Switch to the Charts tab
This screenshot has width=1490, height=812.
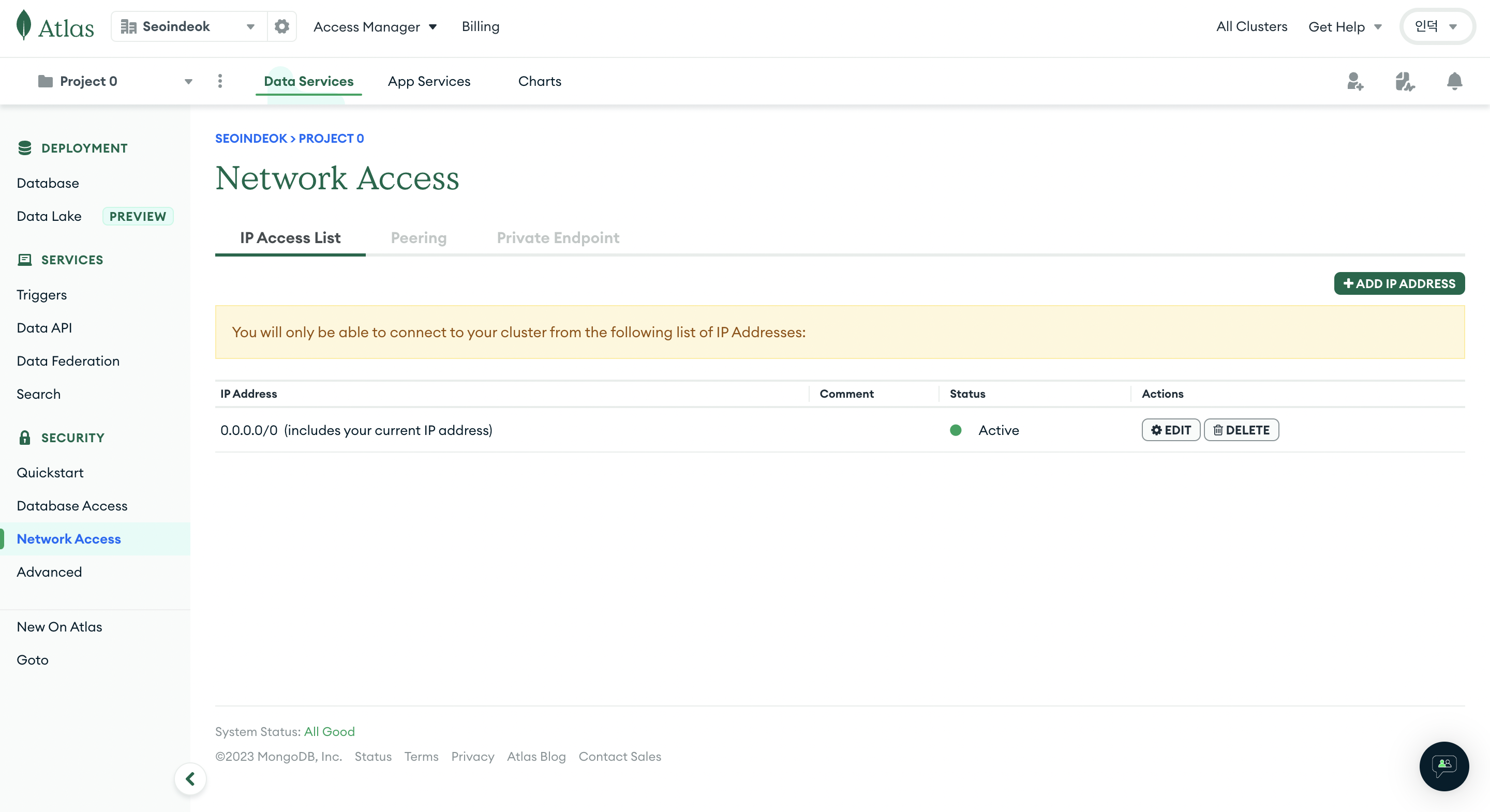539,81
